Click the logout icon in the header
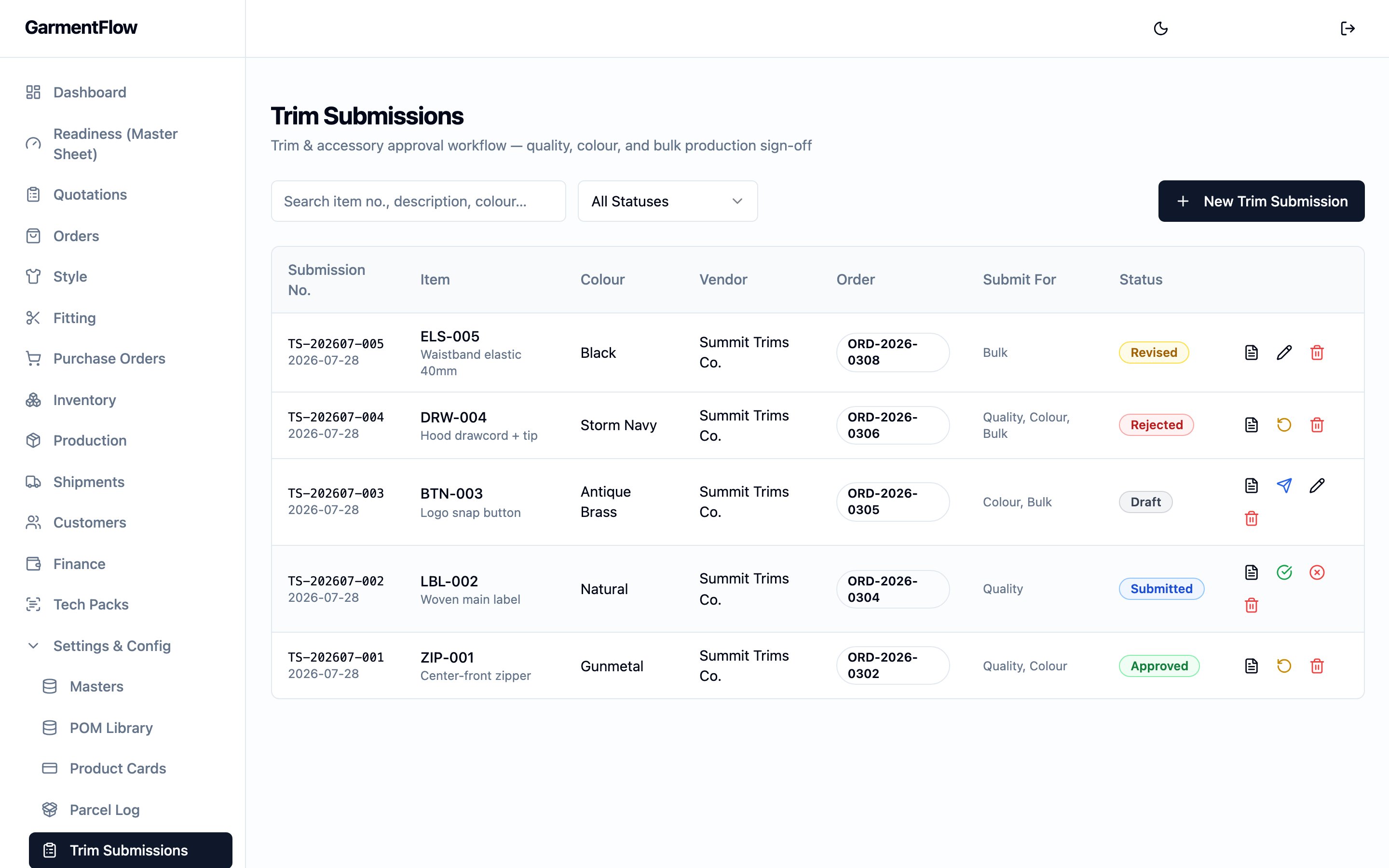This screenshot has height=868, width=1389. coord(1347,28)
